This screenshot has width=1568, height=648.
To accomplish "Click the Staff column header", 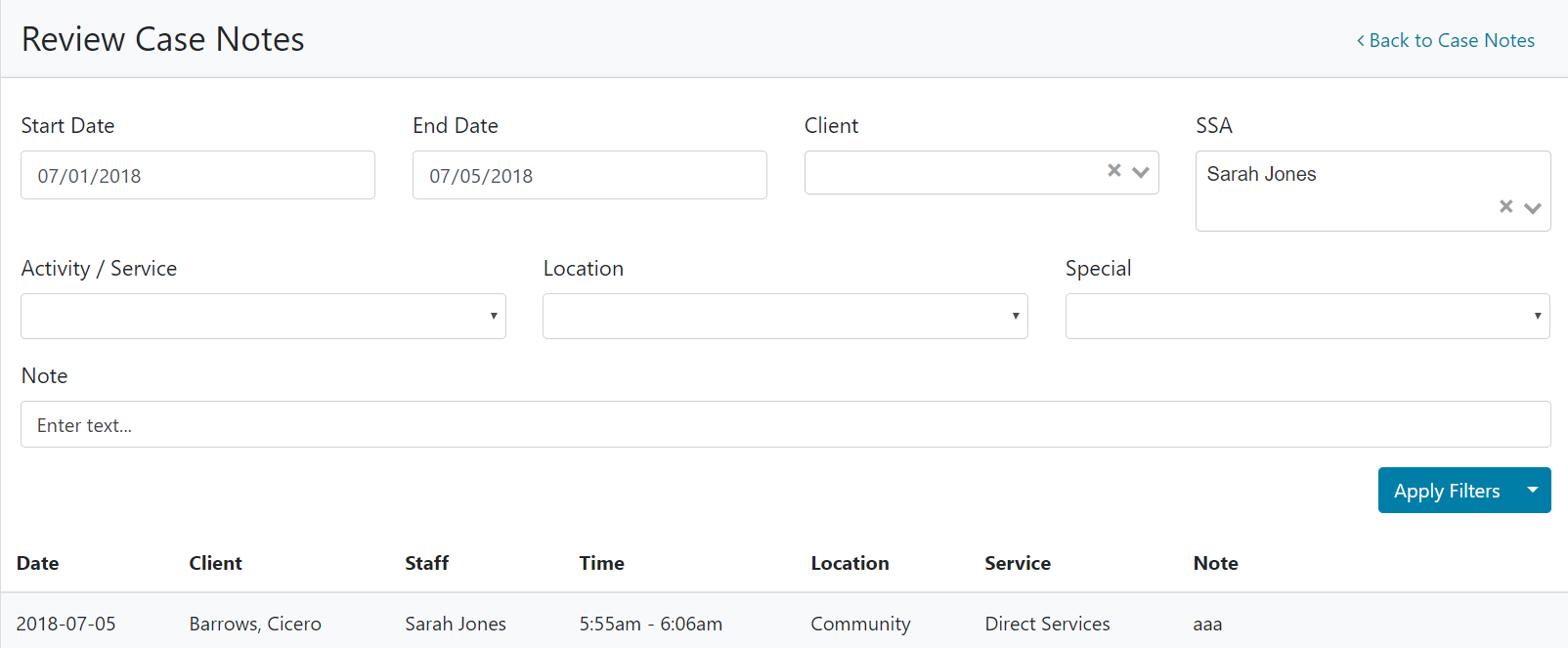I will [426, 563].
